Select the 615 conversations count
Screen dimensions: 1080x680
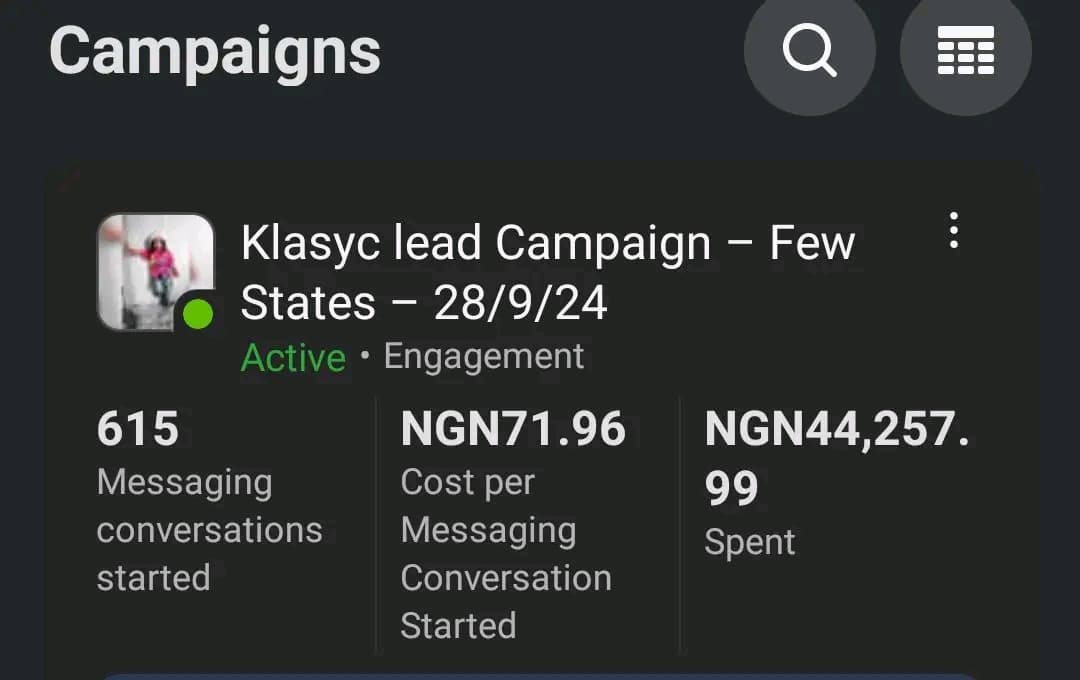click(138, 429)
